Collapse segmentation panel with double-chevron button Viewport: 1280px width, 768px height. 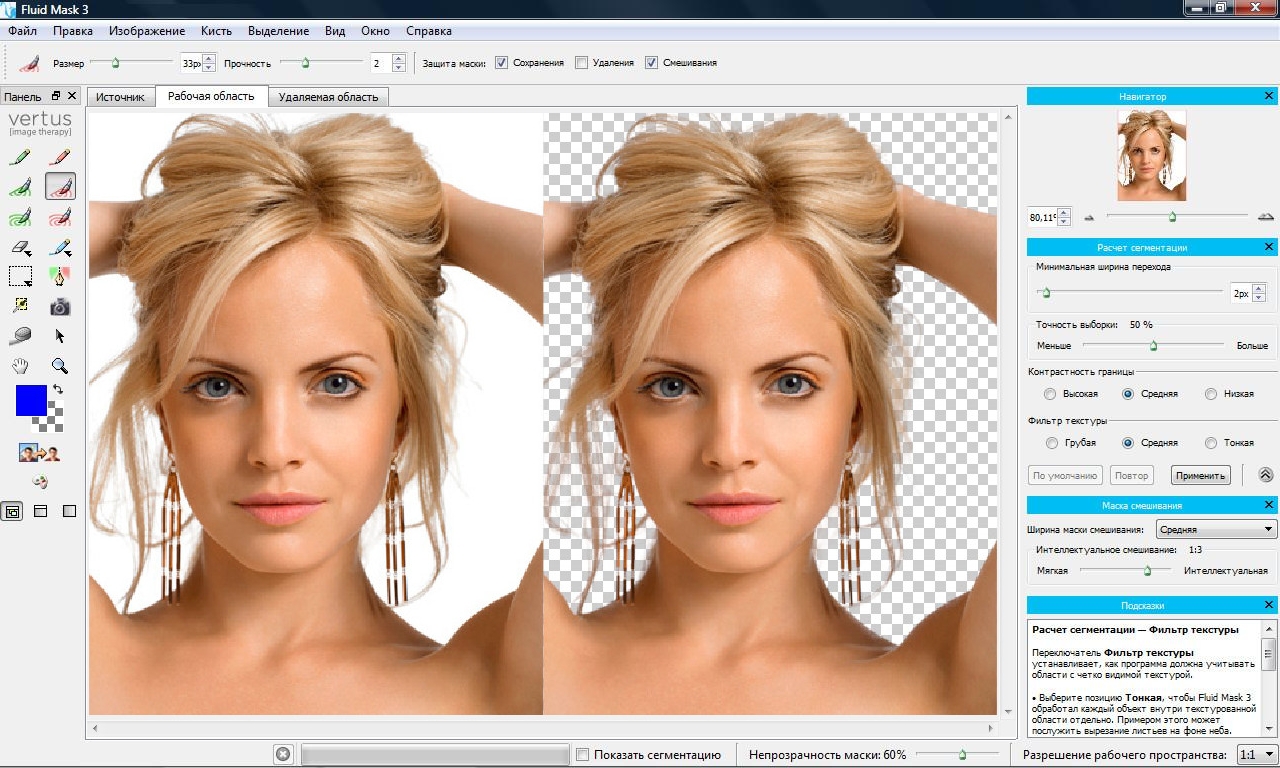click(1265, 475)
